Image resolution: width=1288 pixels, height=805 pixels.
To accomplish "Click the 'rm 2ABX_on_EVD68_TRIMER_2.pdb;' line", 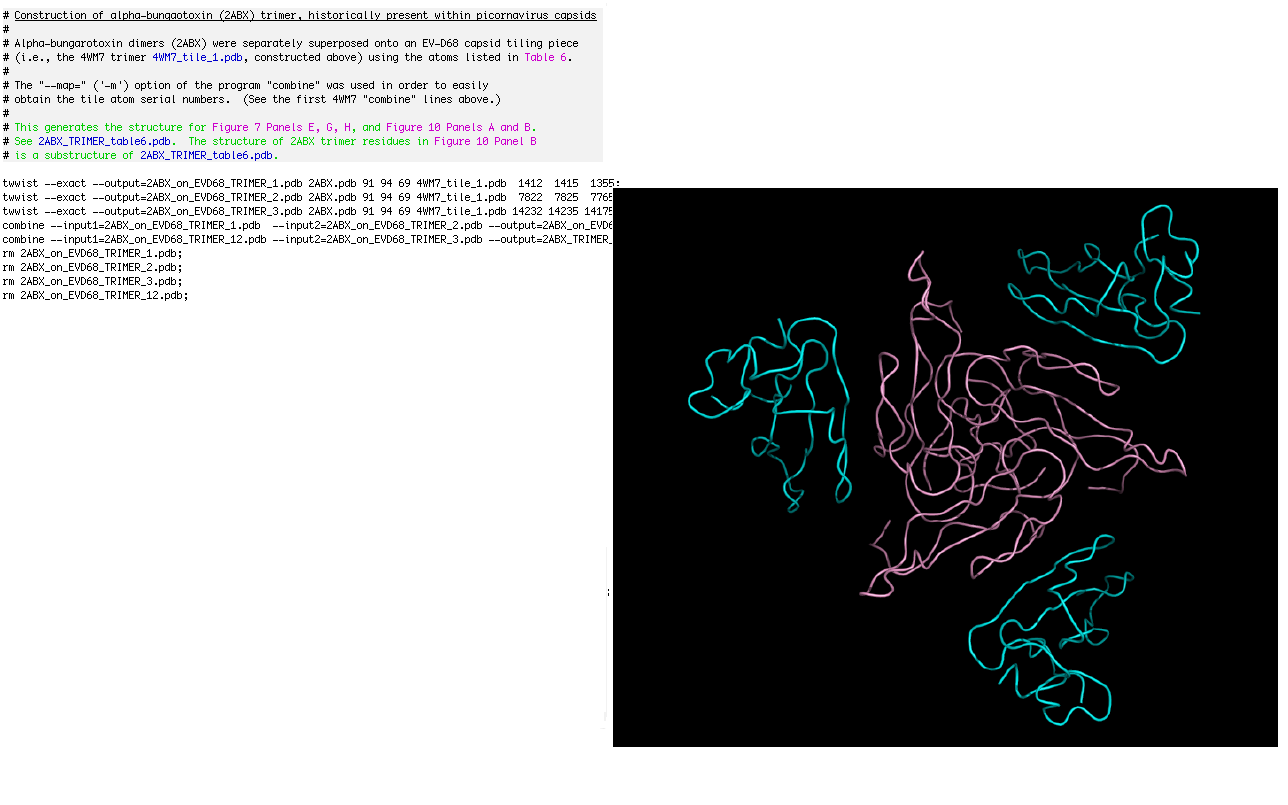I will 92,267.
